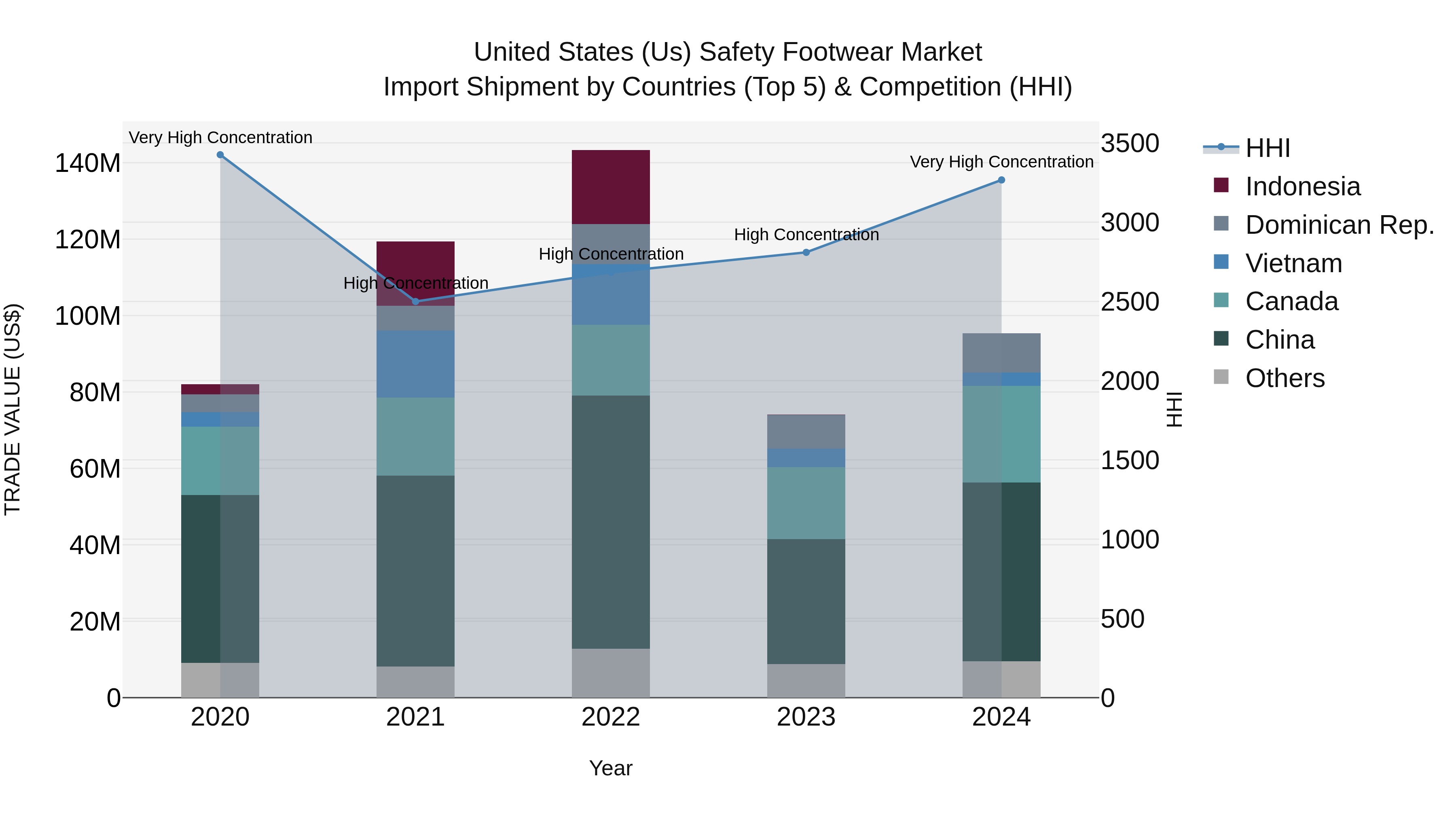1456x819 pixels.
Task: Click the chart title 'United States (Us) Safety Footwear Market'
Action: (728, 52)
